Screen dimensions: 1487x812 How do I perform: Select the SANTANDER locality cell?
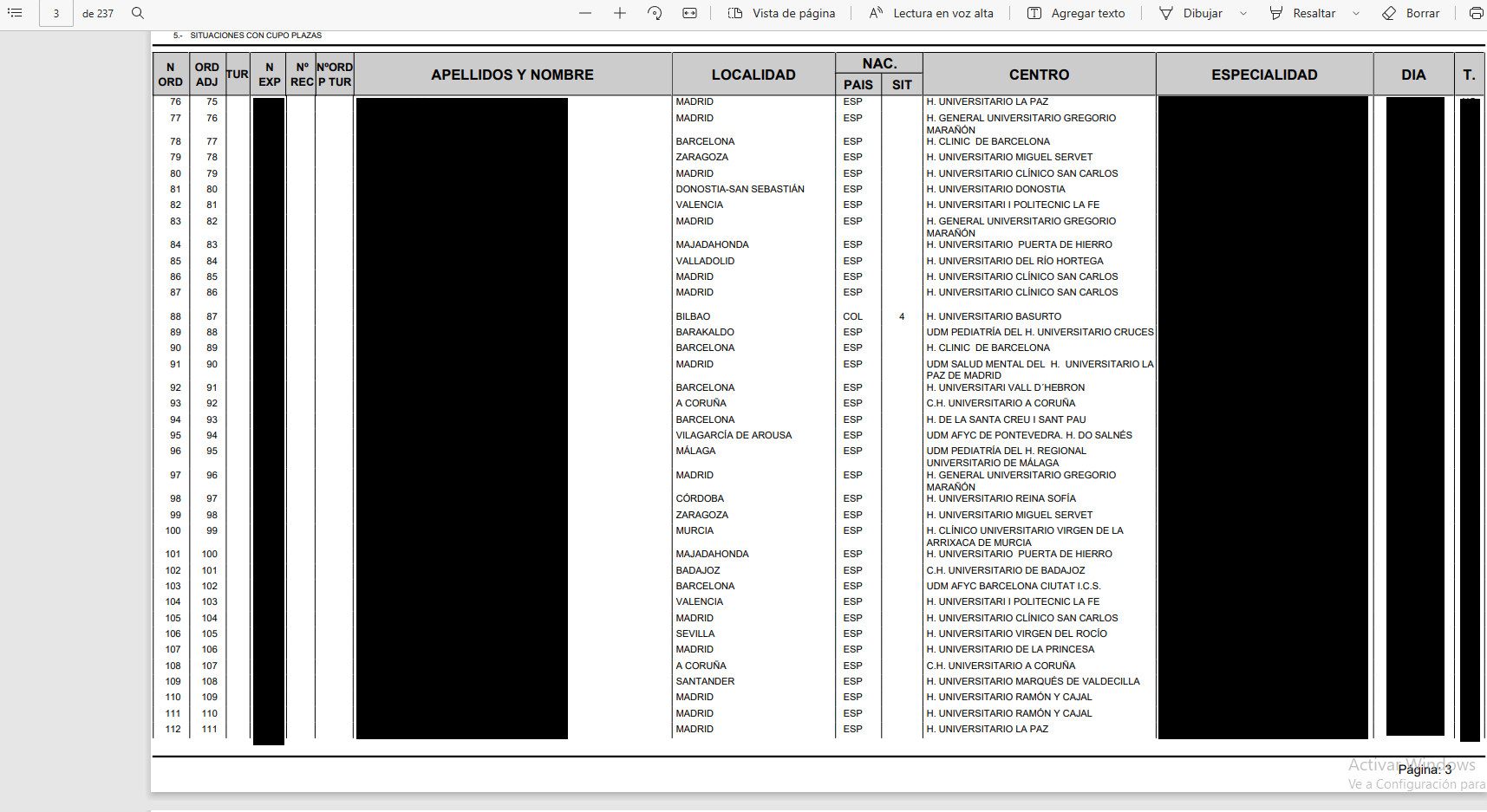click(705, 681)
